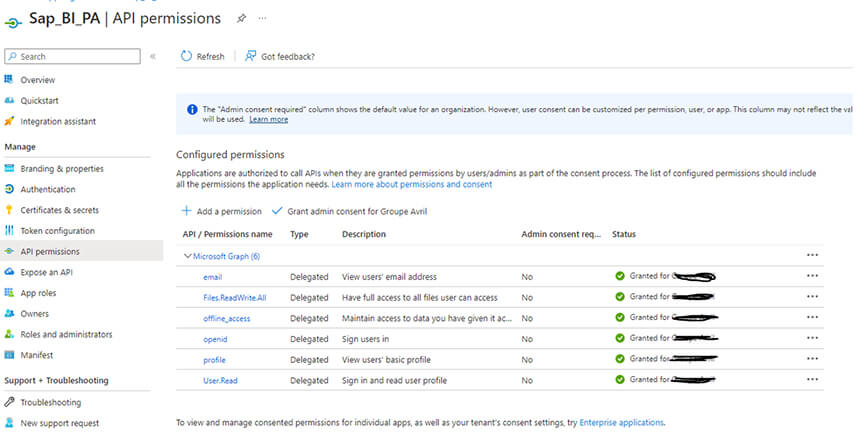Click the Type column header
The width and height of the screenshot is (857, 436).
tap(299, 234)
